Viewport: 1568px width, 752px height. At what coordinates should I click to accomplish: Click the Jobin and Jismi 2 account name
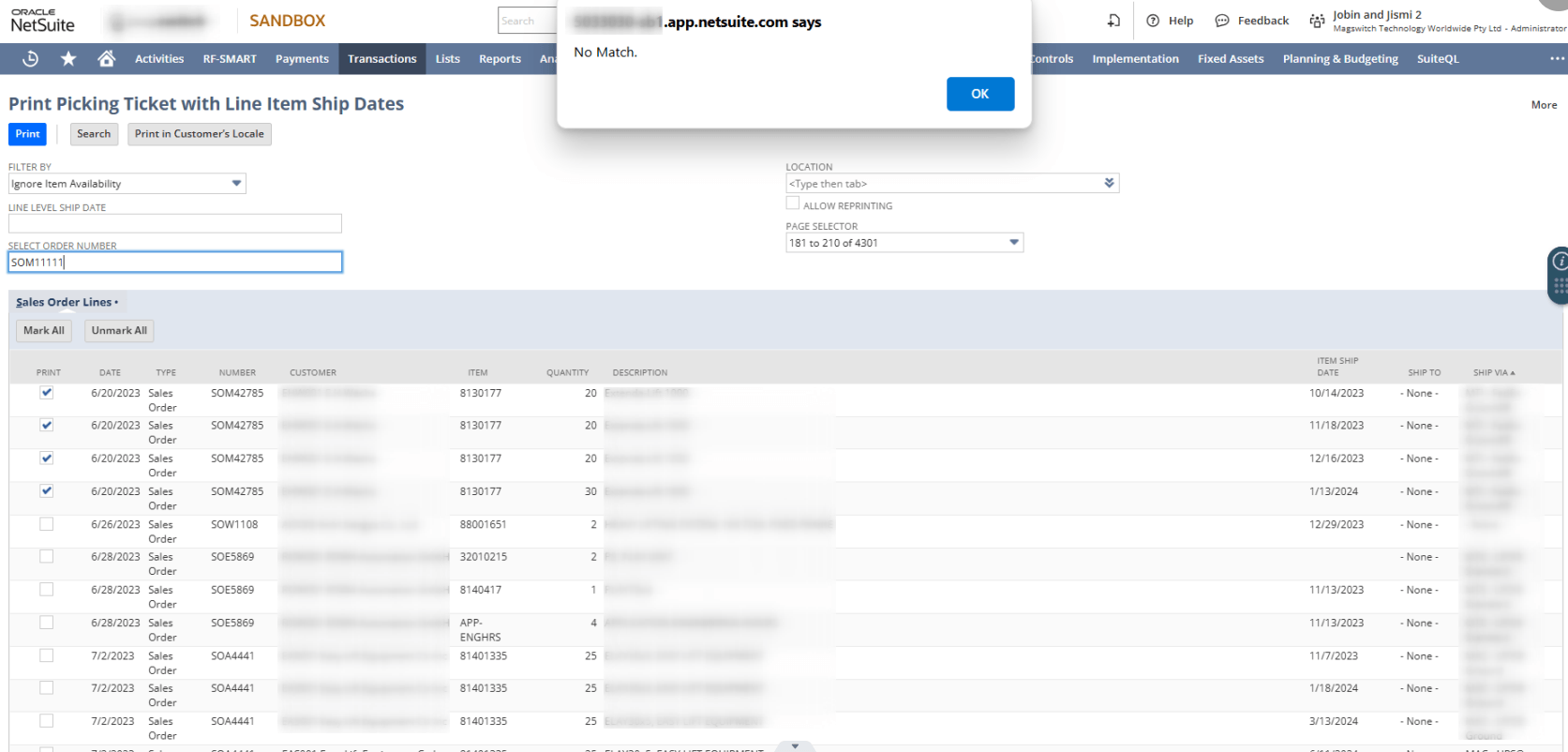coord(1377,15)
